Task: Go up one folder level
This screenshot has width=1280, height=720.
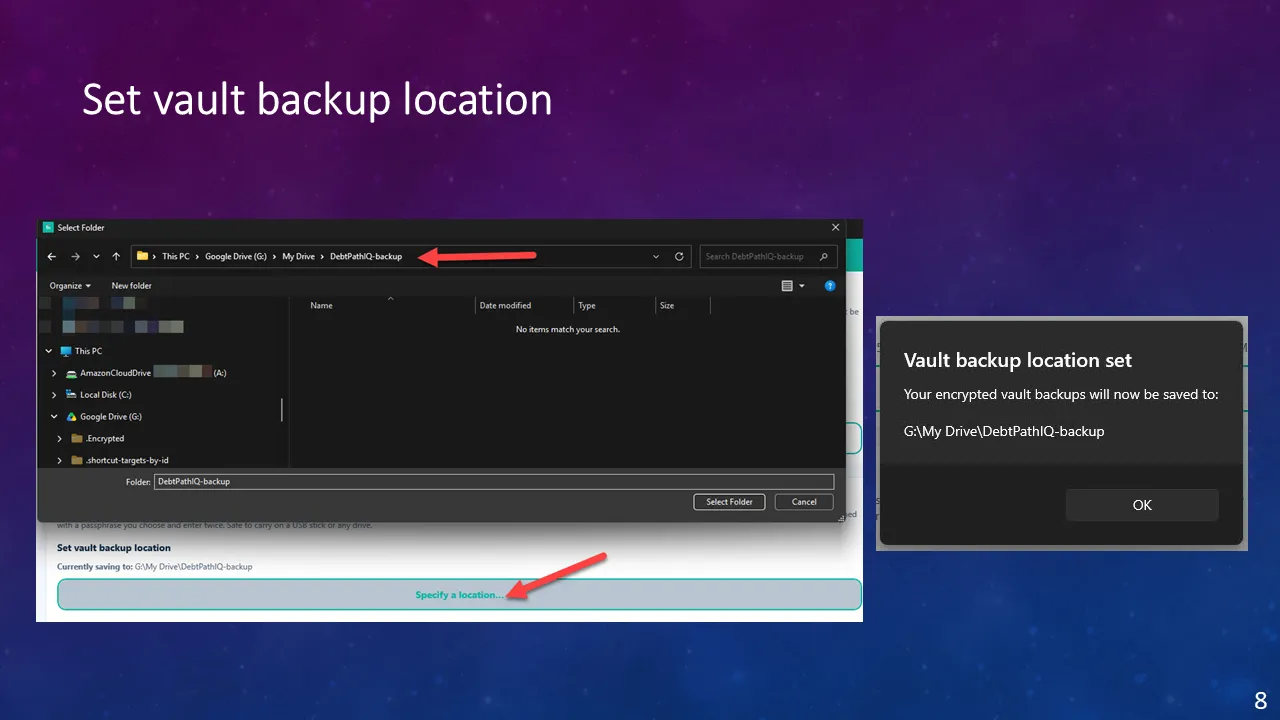Action: (x=116, y=256)
